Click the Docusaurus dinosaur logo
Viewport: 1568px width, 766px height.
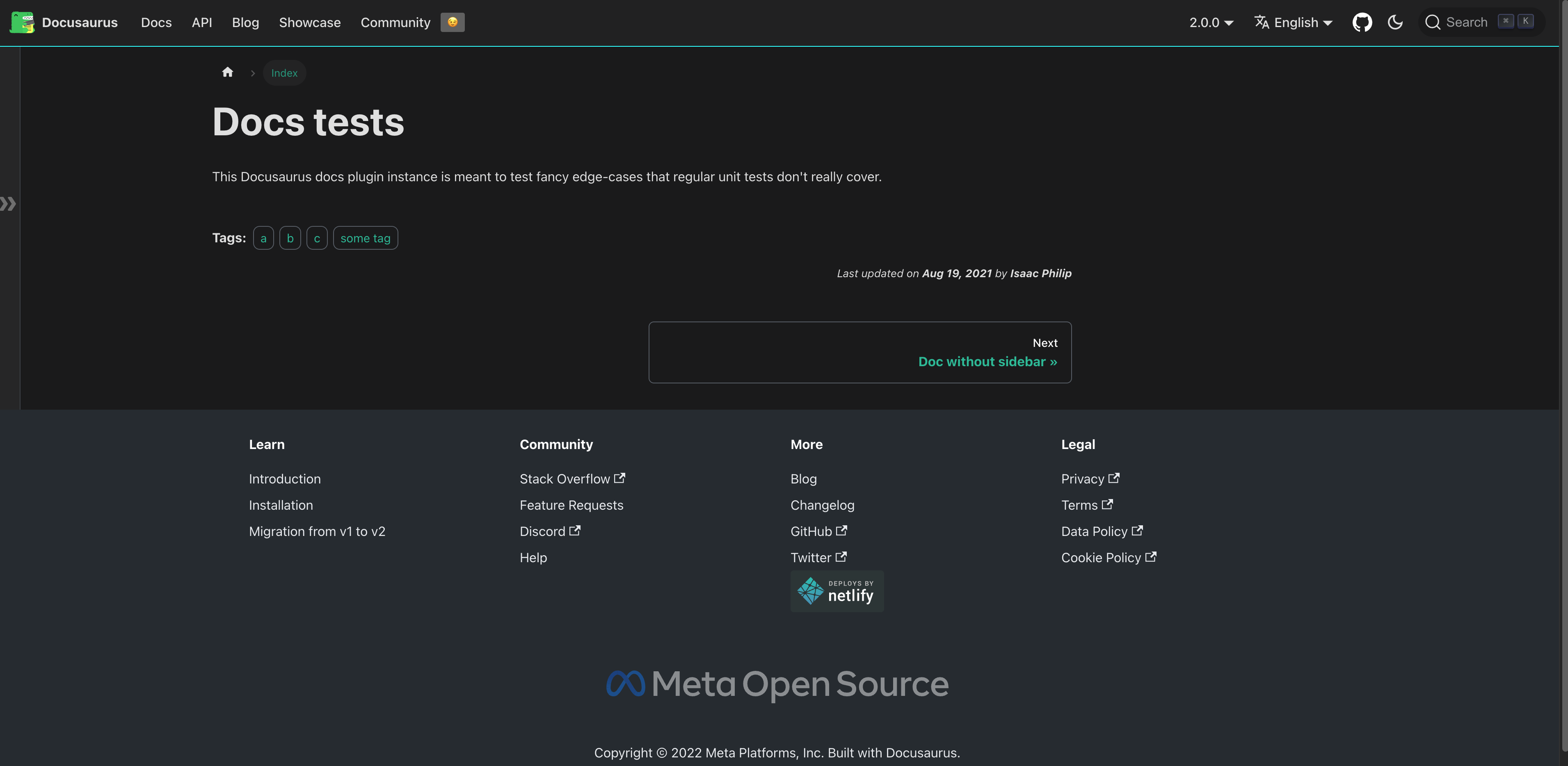(x=22, y=23)
